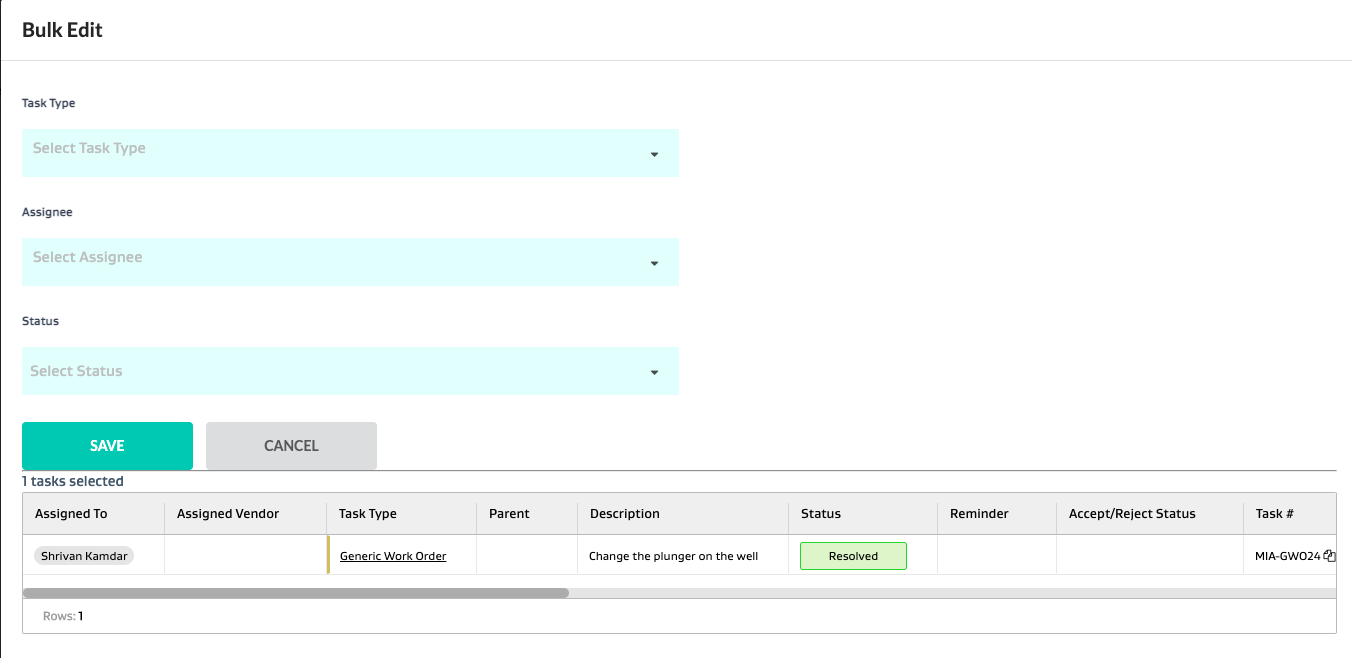Sort table by Task Type header
1352x658 pixels.
368,513
